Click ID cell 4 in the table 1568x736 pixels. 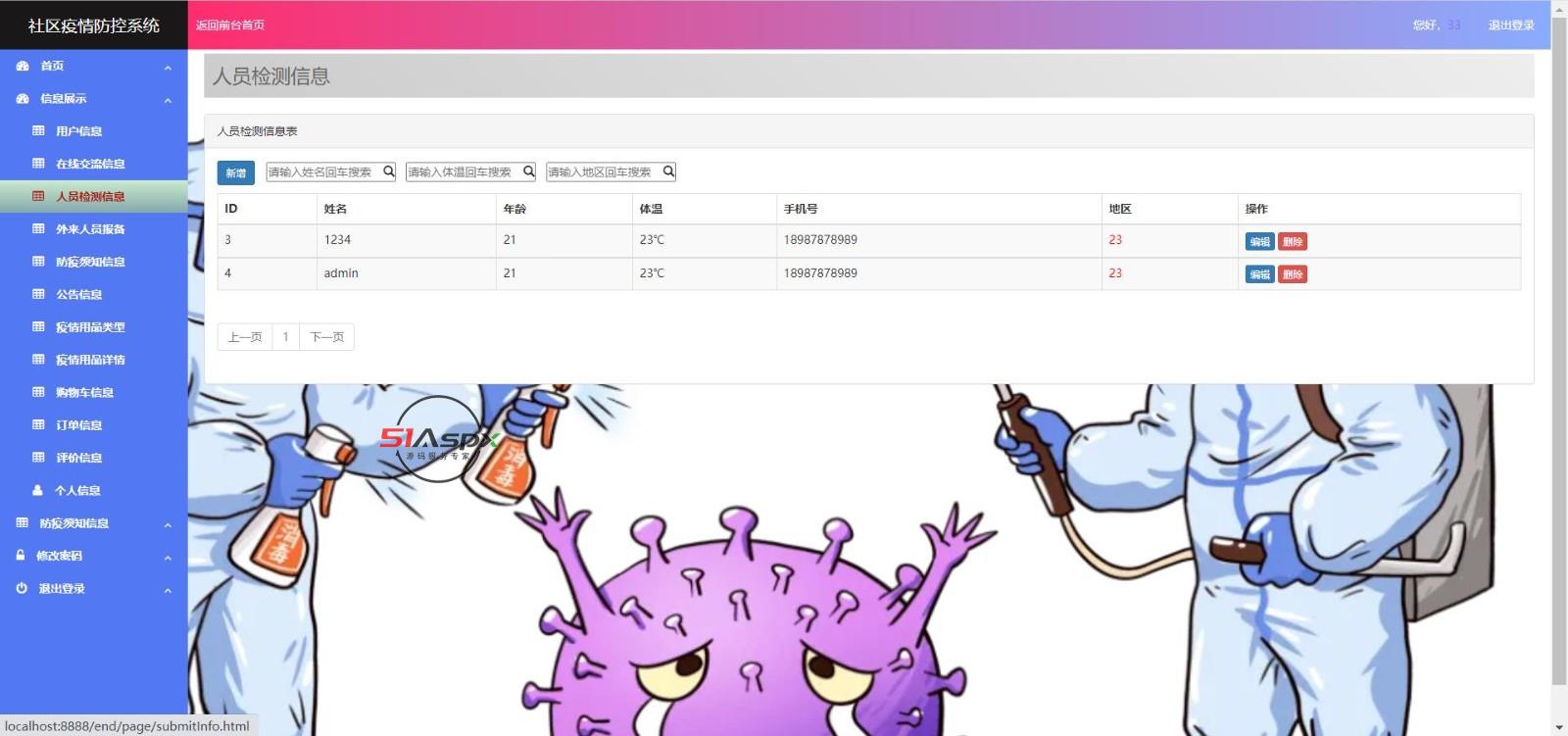(228, 273)
